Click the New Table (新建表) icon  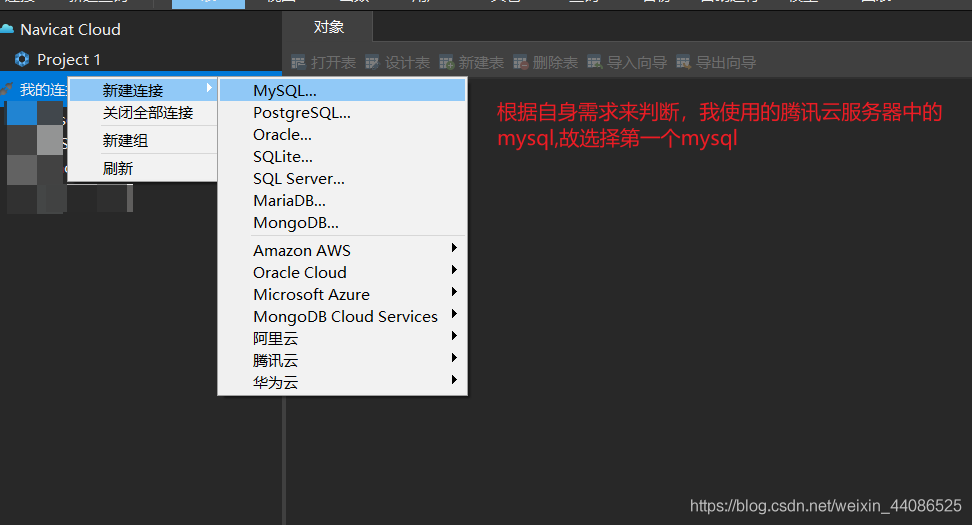(446, 62)
